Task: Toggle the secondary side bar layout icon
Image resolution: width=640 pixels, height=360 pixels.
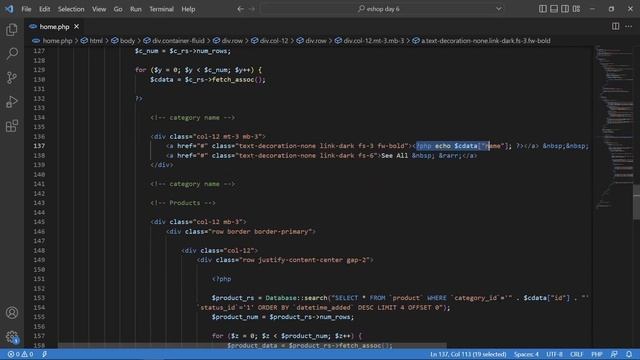Action: pyautogui.click(x=565, y=9)
